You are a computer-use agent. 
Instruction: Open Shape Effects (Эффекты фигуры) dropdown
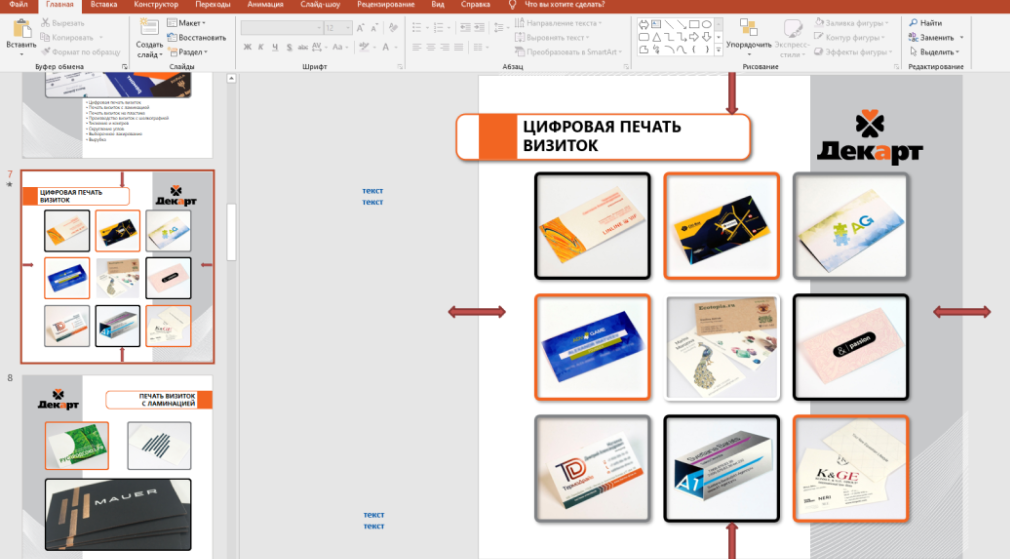pyautogui.click(x=852, y=52)
